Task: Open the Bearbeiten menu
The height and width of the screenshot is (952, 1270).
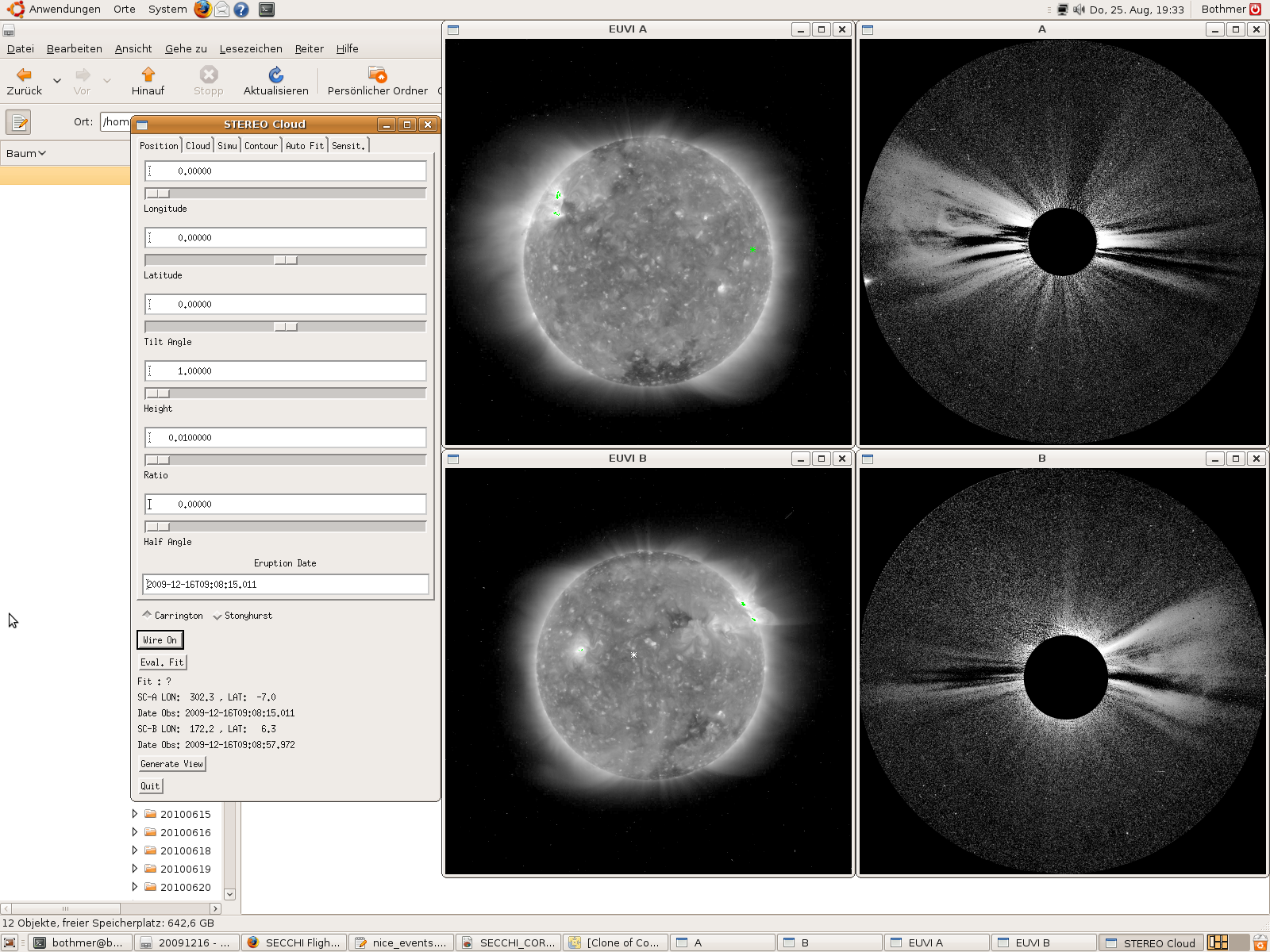Action: pos(75,48)
